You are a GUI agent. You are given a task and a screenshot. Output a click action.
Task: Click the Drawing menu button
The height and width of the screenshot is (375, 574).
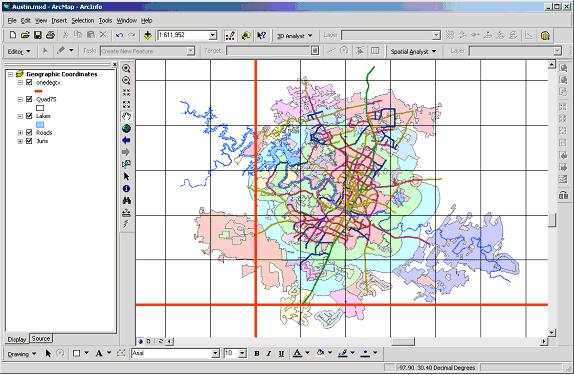pyautogui.click(x=22, y=354)
